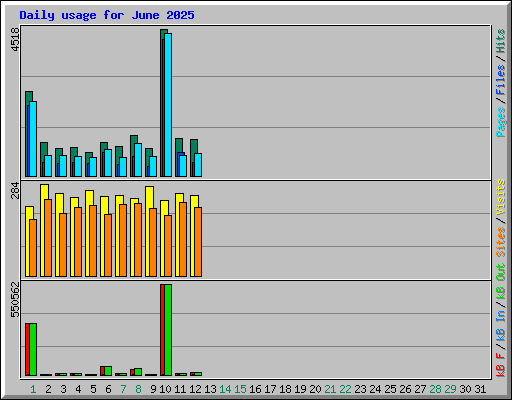The height and width of the screenshot is (400, 512).
Task: Select day 14 on the x-axis
Action: click(x=225, y=389)
